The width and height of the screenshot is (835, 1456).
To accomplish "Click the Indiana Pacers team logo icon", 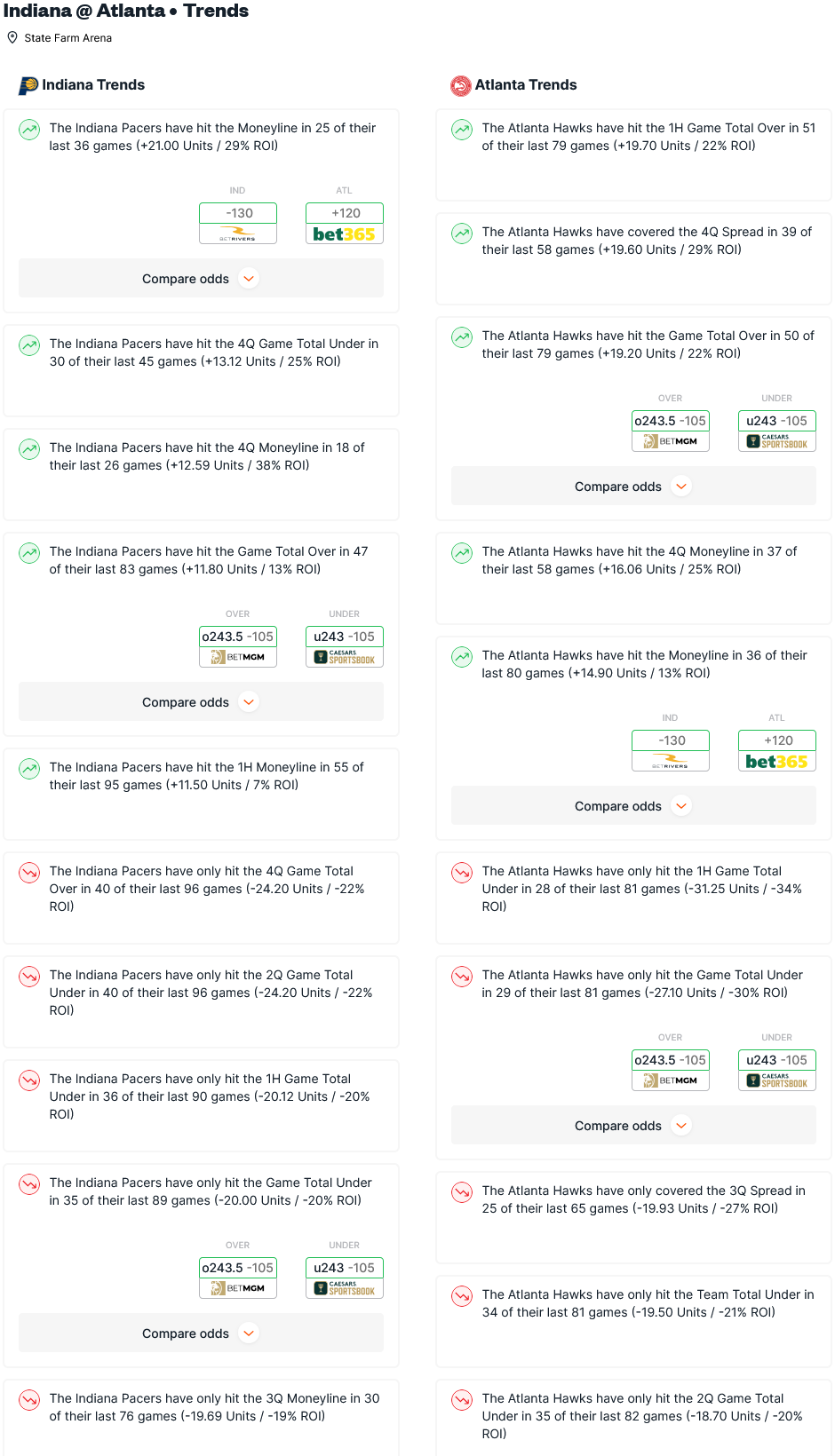I will coord(28,85).
